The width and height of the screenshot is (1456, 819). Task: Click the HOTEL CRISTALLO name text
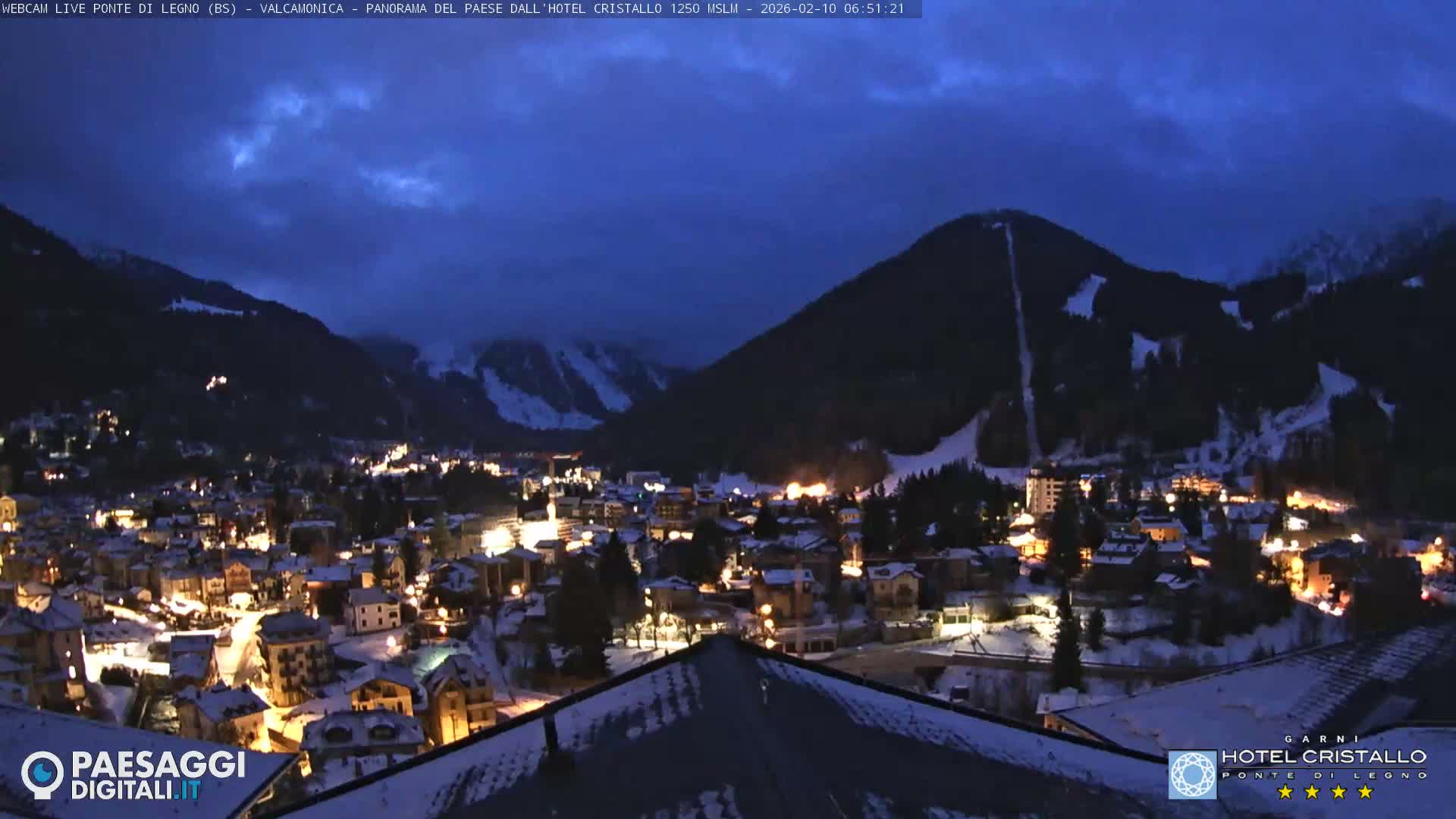1324,757
